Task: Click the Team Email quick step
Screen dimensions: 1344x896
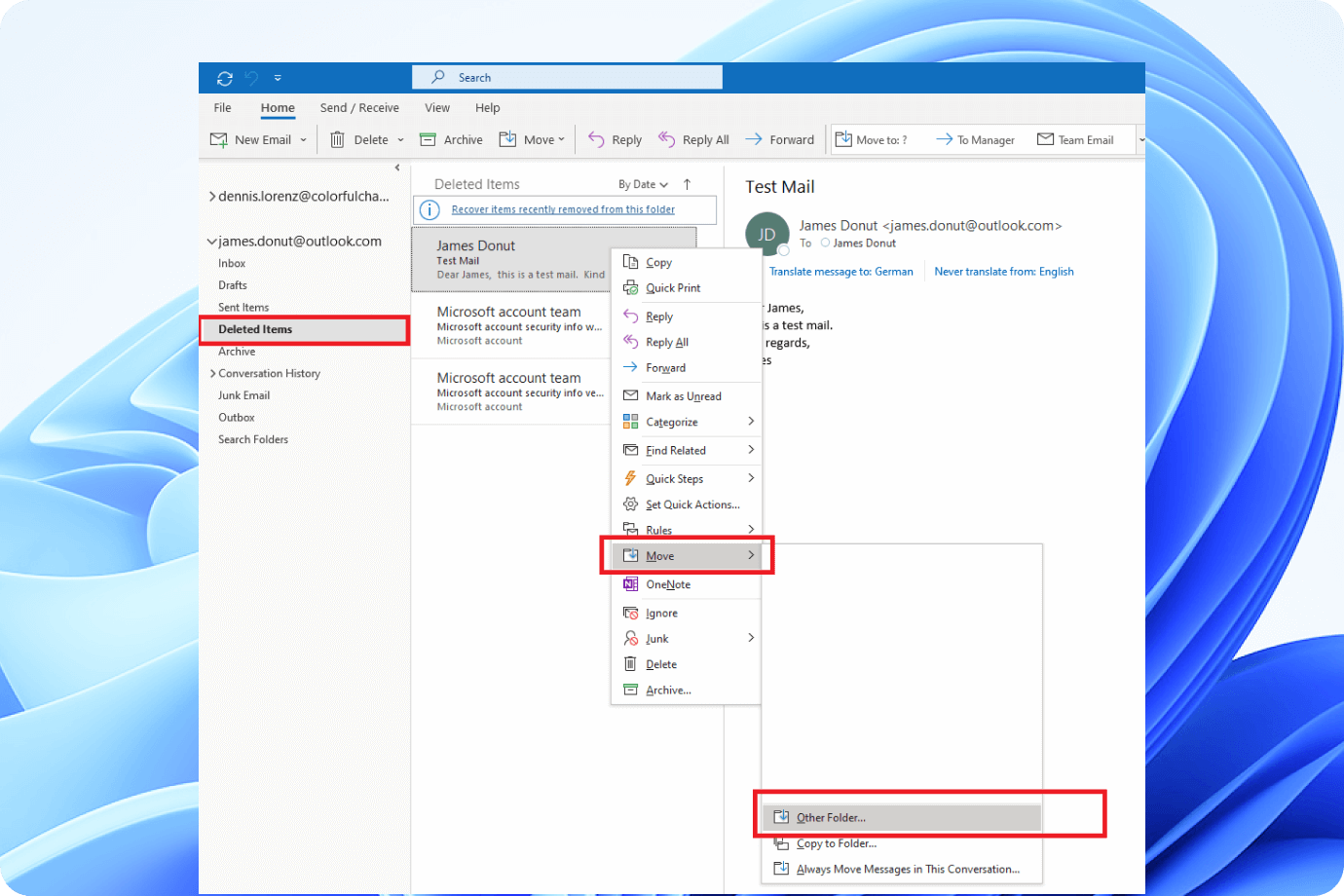Action: tap(1075, 140)
